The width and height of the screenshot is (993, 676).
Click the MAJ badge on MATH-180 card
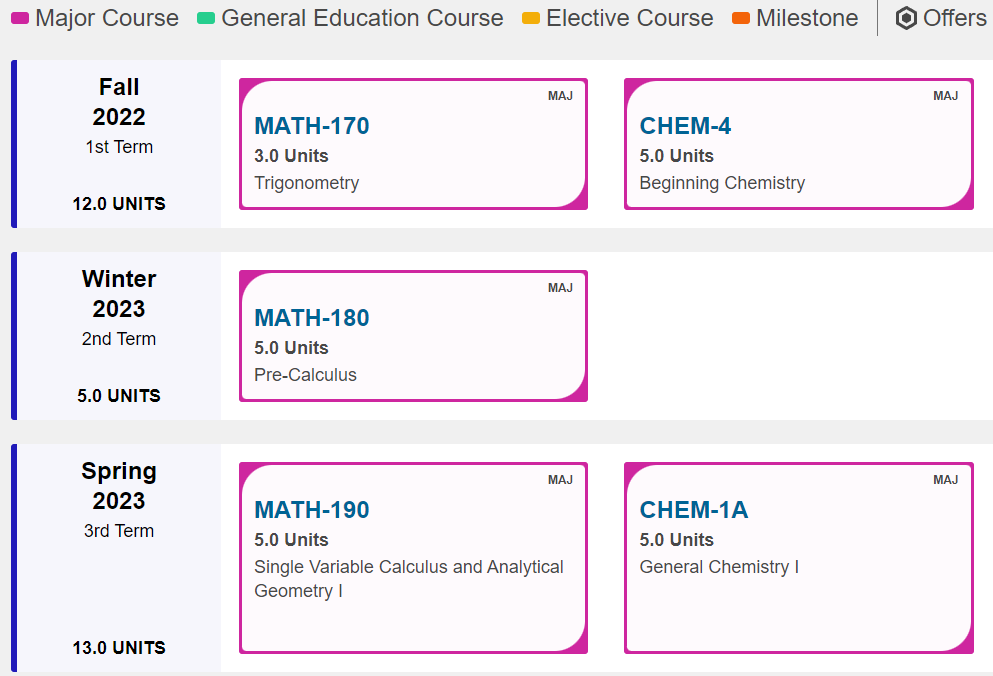(x=560, y=288)
